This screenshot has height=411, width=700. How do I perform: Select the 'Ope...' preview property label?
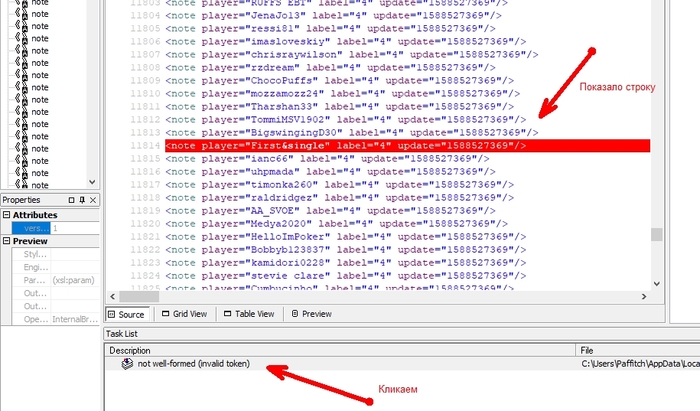(x=35, y=319)
